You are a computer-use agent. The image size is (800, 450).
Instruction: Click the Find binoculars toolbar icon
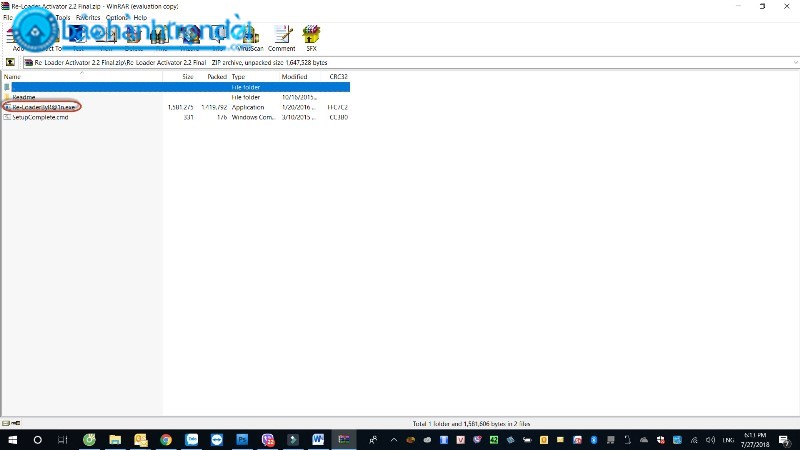click(161, 38)
